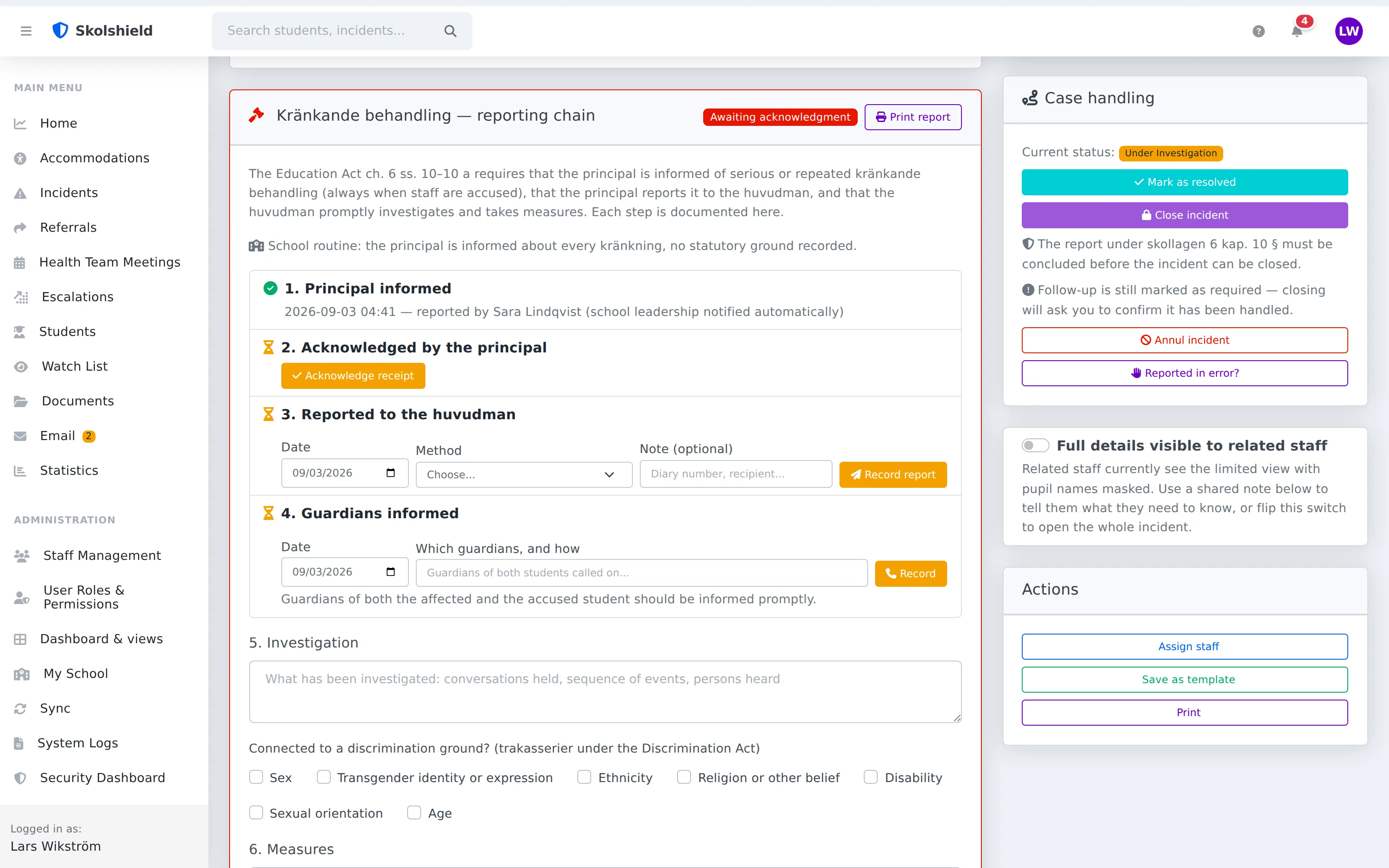Click the Sync arrows icon
The height and width of the screenshot is (868, 1389).
[20, 709]
